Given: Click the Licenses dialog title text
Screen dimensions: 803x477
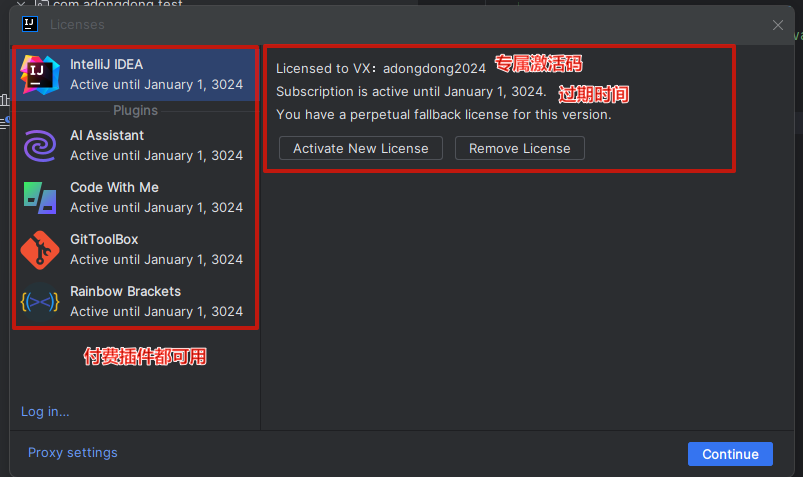Looking at the screenshot, I should point(77,25).
